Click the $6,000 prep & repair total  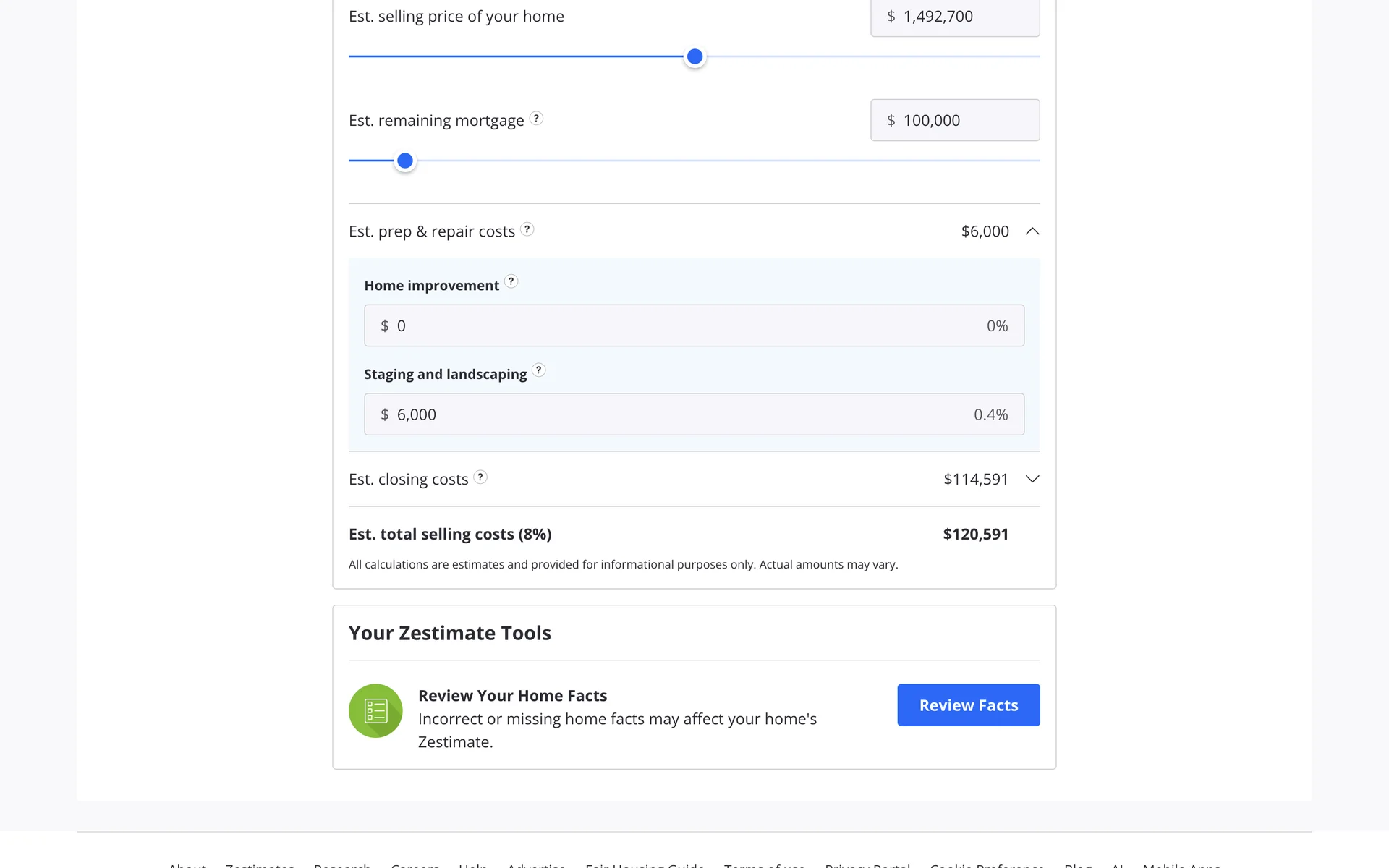985,231
